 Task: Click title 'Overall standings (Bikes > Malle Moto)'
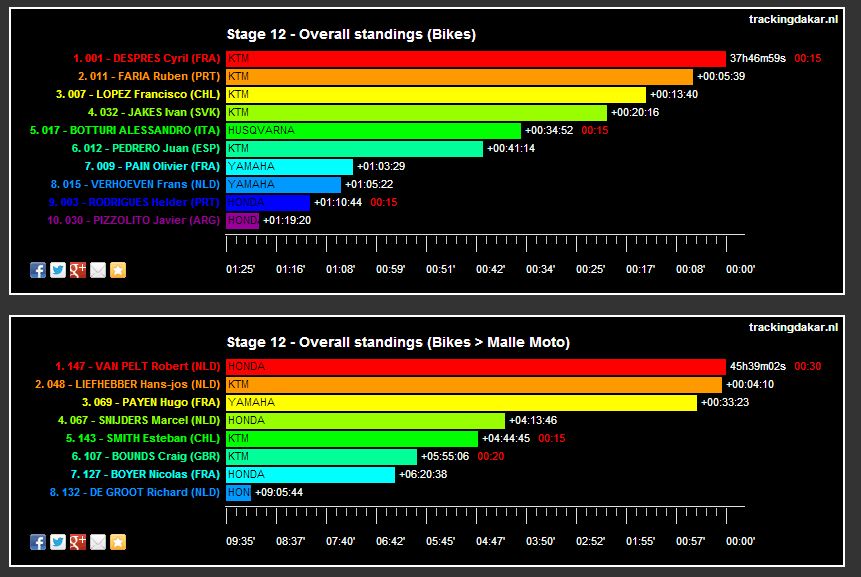coord(434,342)
